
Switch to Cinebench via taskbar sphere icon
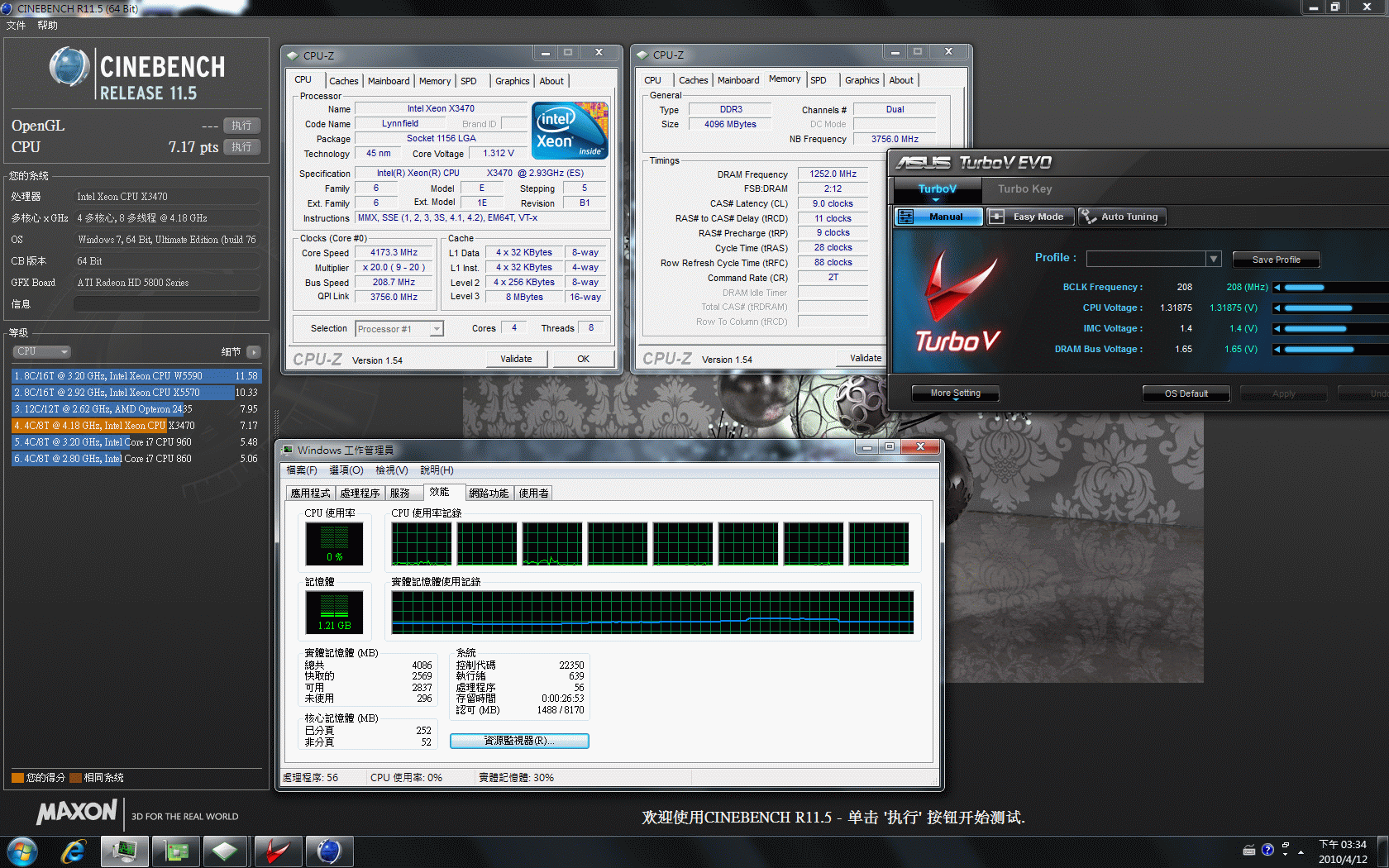(329, 851)
